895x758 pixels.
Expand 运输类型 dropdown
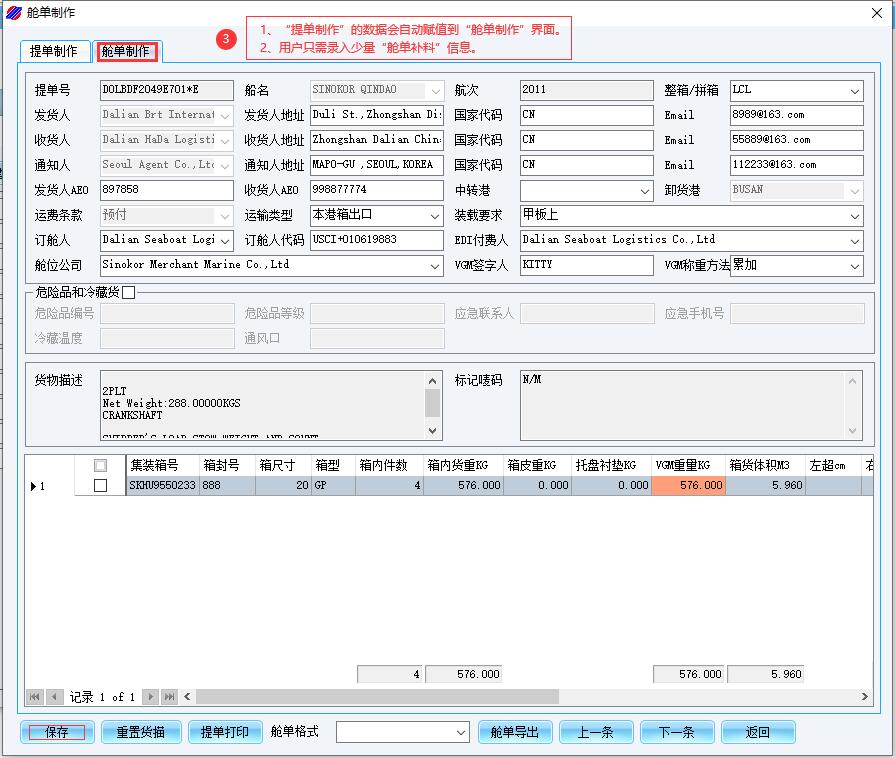434,216
